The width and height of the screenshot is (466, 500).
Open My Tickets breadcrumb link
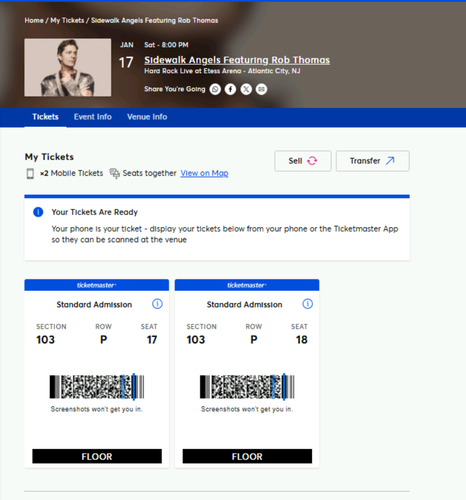pyautogui.click(x=67, y=20)
